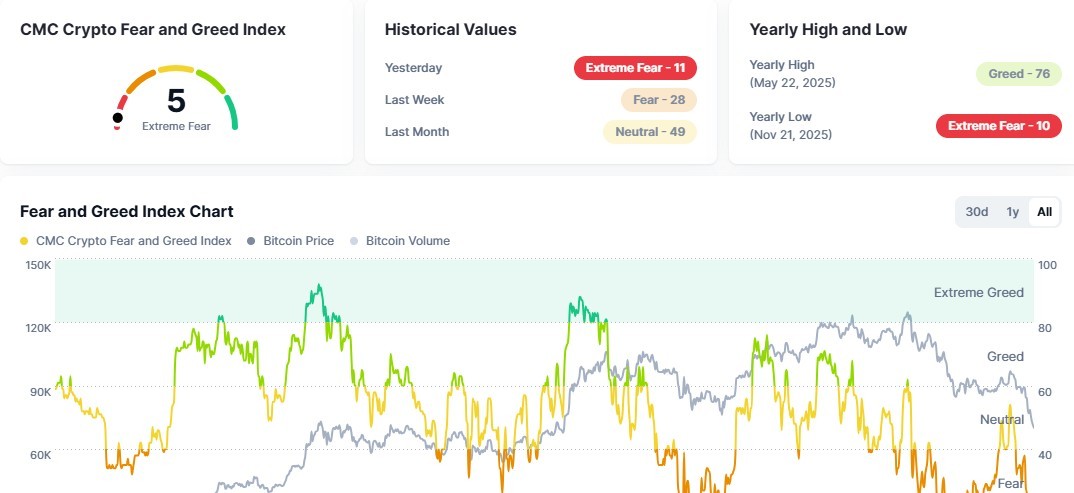Click the light gray Bitcoin Volume legend dot
The height and width of the screenshot is (493, 1074).
(x=355, y=241)
